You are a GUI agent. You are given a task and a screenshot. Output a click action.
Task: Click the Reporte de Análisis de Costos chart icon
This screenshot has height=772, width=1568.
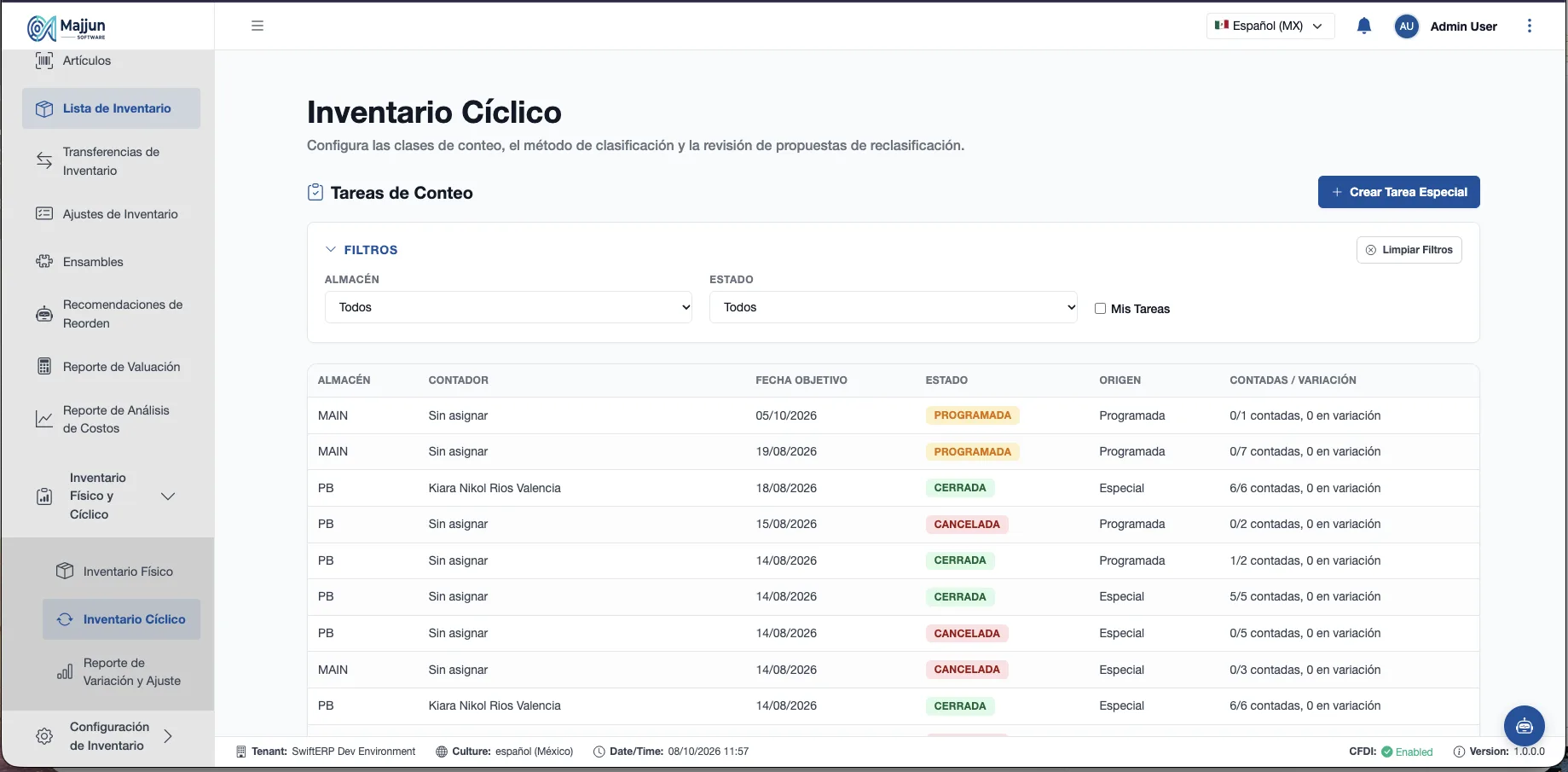click(44, 419)
